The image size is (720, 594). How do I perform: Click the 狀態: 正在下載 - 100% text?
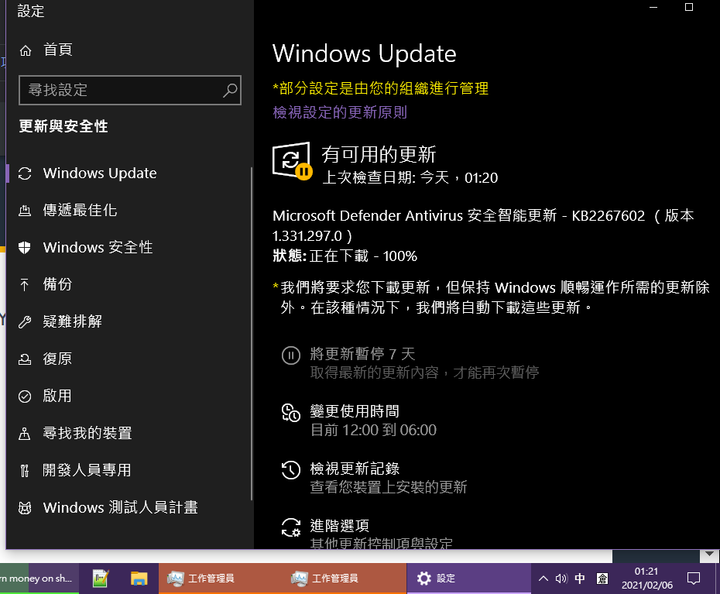pyautogui.click(x=345, y=256)
